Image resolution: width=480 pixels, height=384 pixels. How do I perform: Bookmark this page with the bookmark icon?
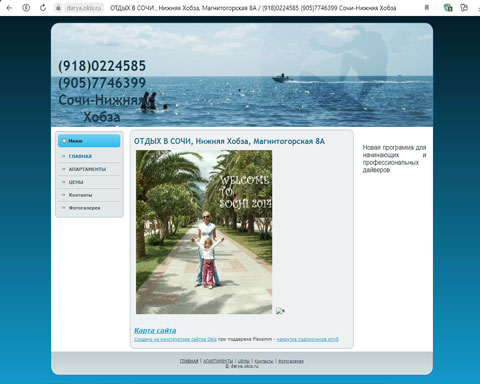pos(427,8)
